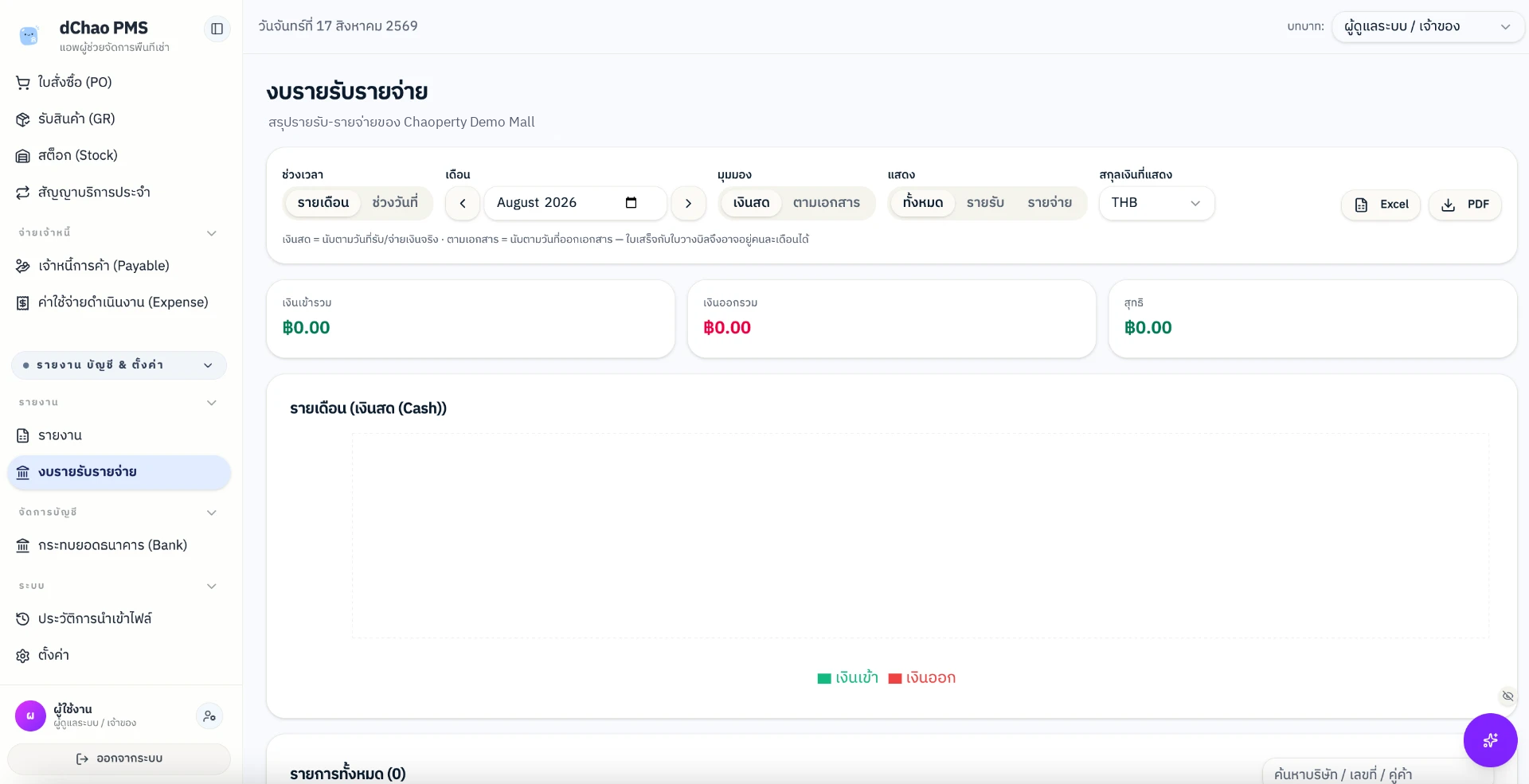Open the role dropdown ผู้ดูแลระบบ / เจ้าของ

(x=1427, y=26)
